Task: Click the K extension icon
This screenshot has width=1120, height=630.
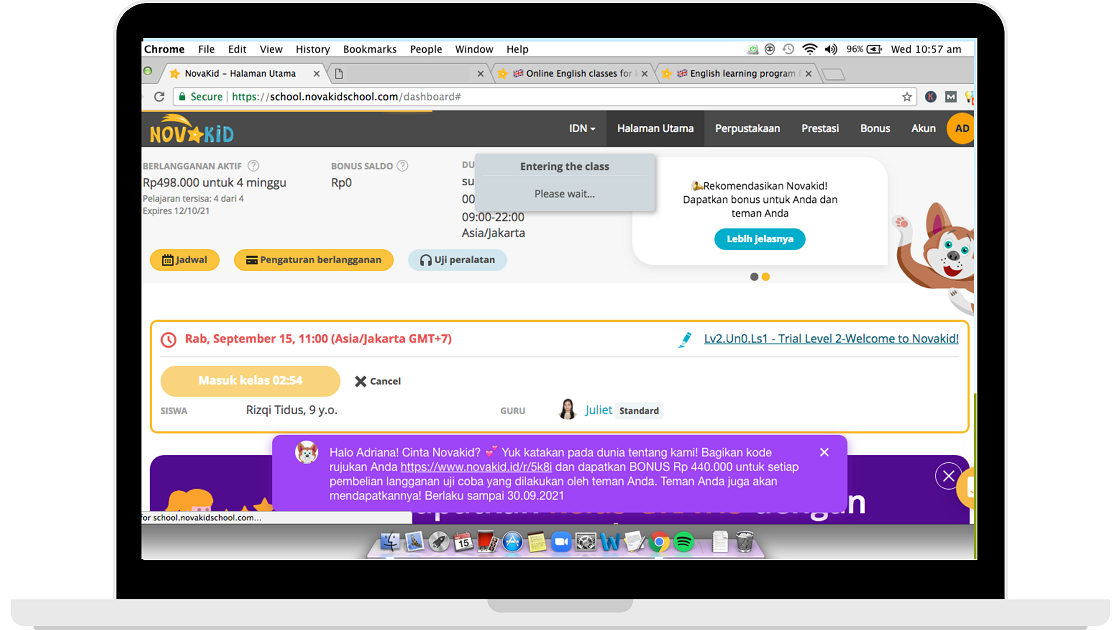Action: [x=930, y=96]
